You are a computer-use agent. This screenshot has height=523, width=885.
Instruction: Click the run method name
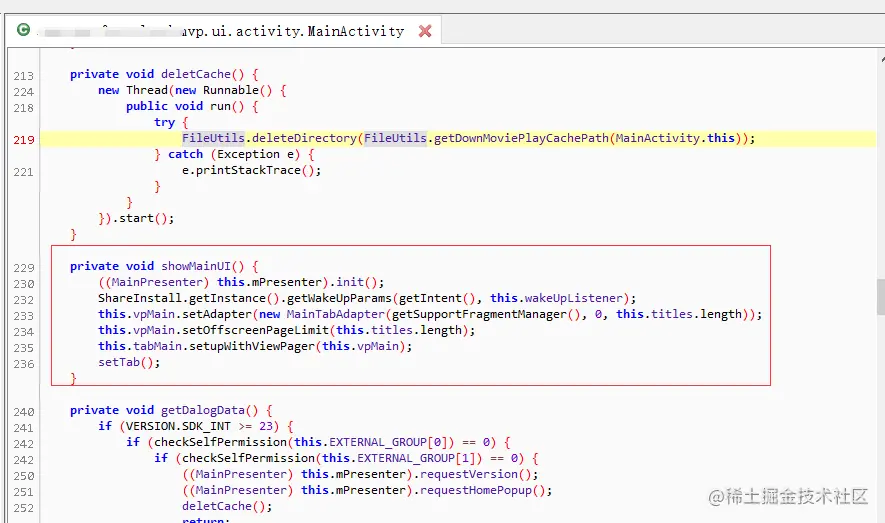tap(220, 106)
